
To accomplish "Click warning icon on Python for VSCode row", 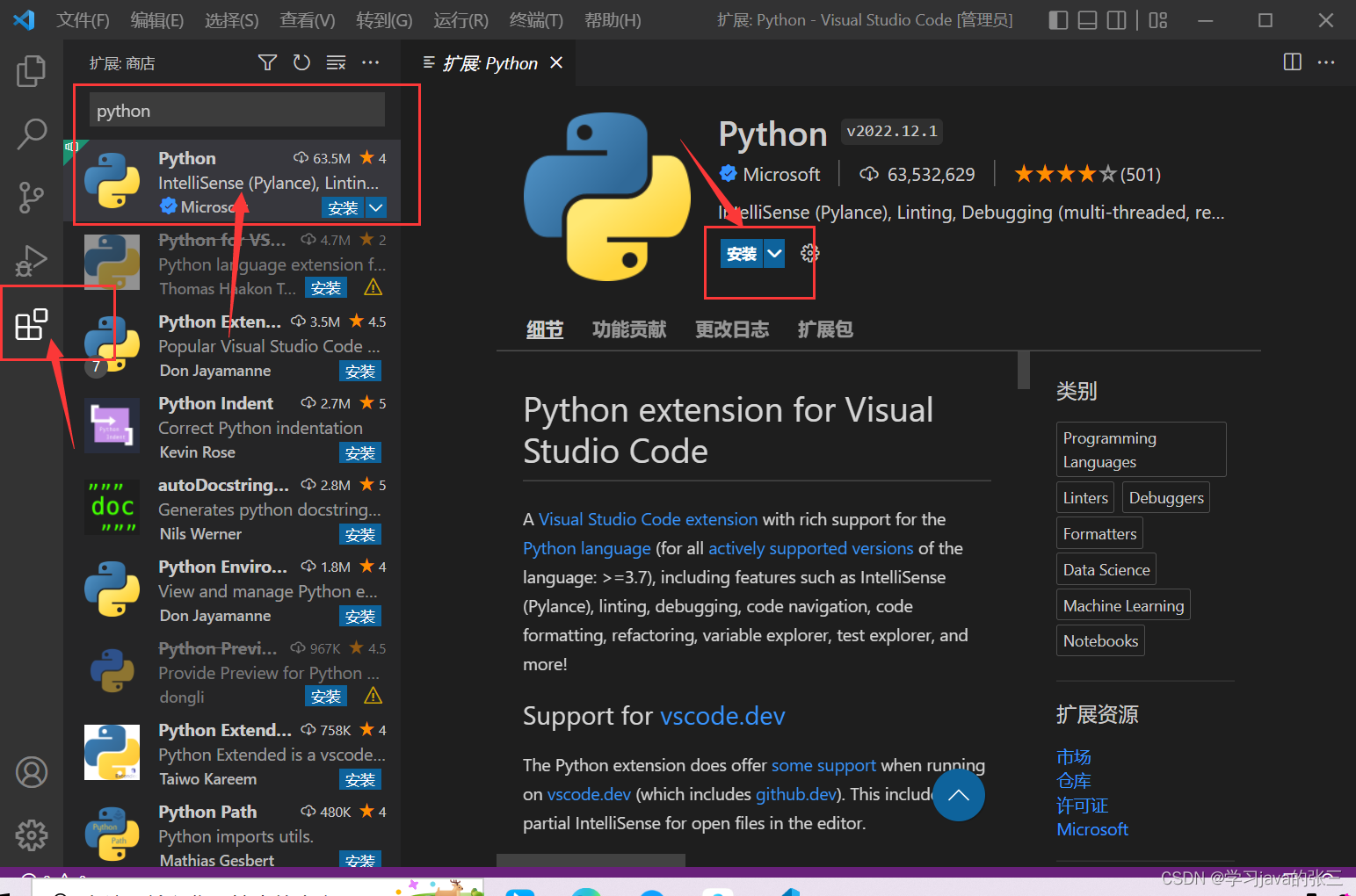I will click(x=373, y=287).
